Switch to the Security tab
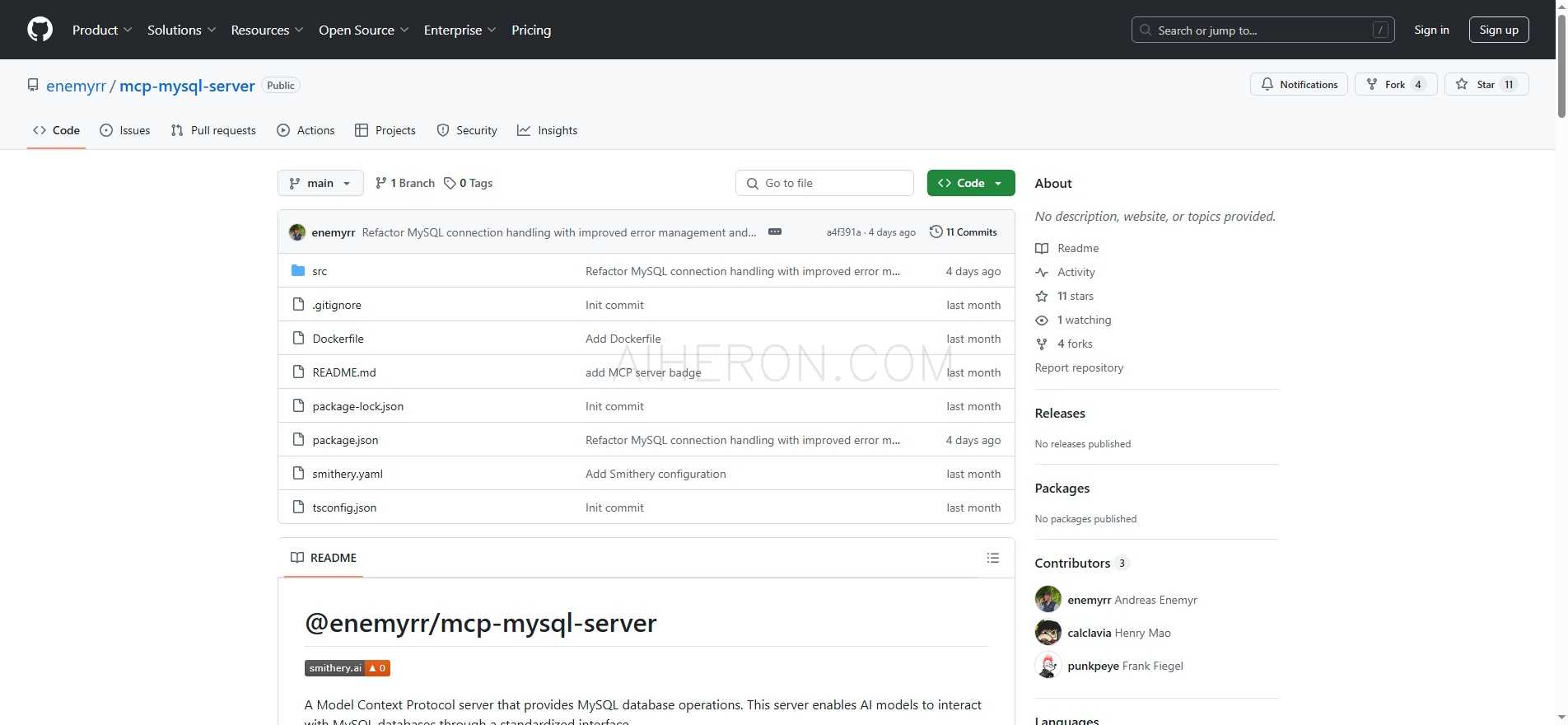The image size is (1568, 725). tap(467, 130)
